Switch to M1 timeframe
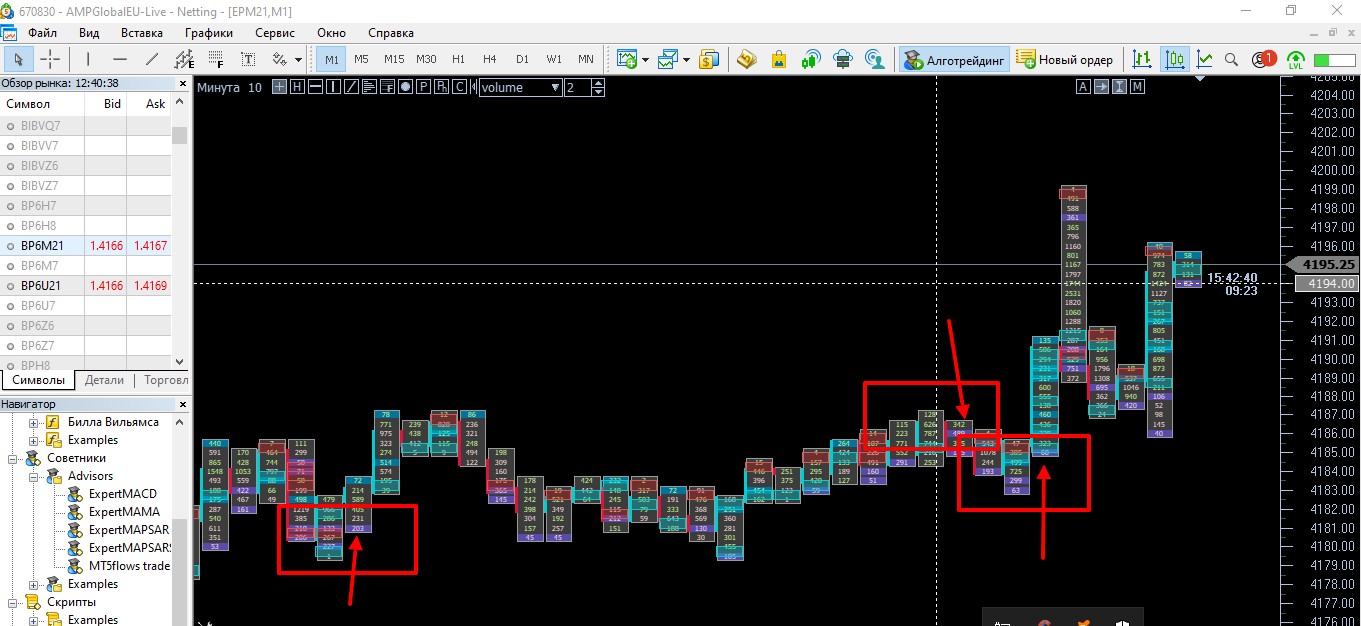The height and width of the screenshot is (626, 1361). (x=331, y=59)
